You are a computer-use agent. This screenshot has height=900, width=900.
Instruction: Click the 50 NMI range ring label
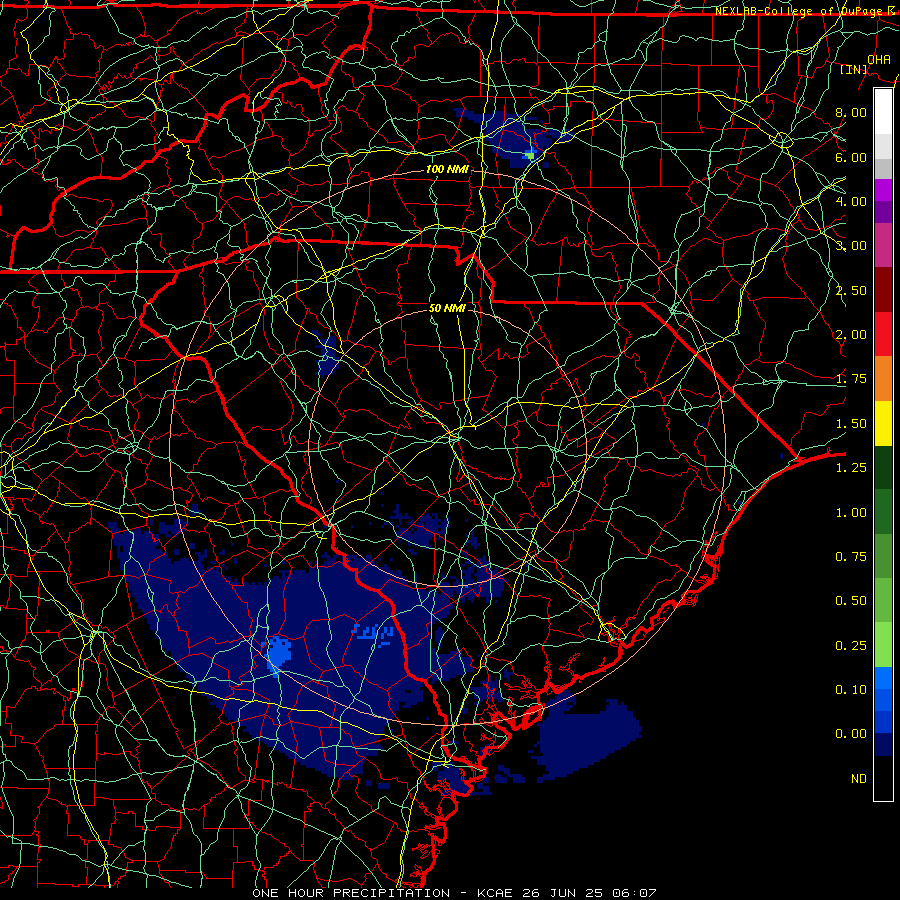click(447, 308)
